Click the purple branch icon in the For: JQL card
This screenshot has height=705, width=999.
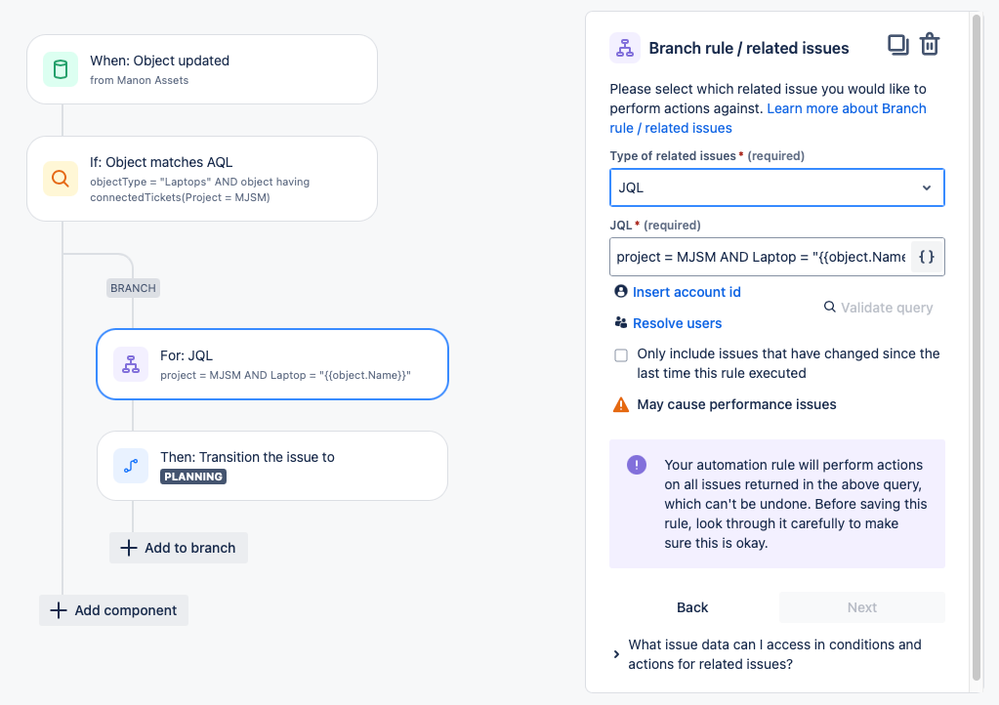[131, 364]
